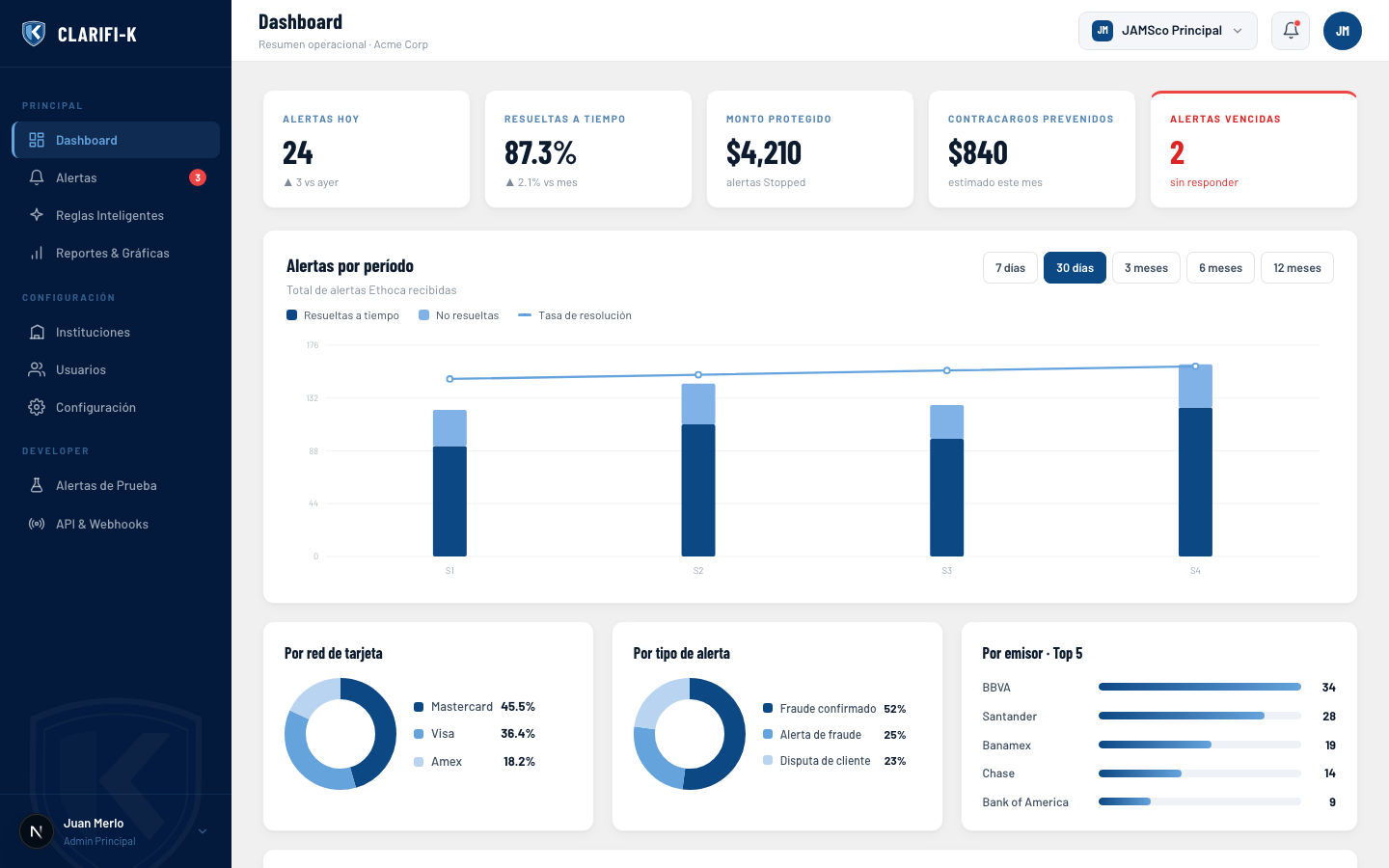Click the N avatar beside Juan Merlo
This screenshot has height=868, width=1389.
[37, 831]
